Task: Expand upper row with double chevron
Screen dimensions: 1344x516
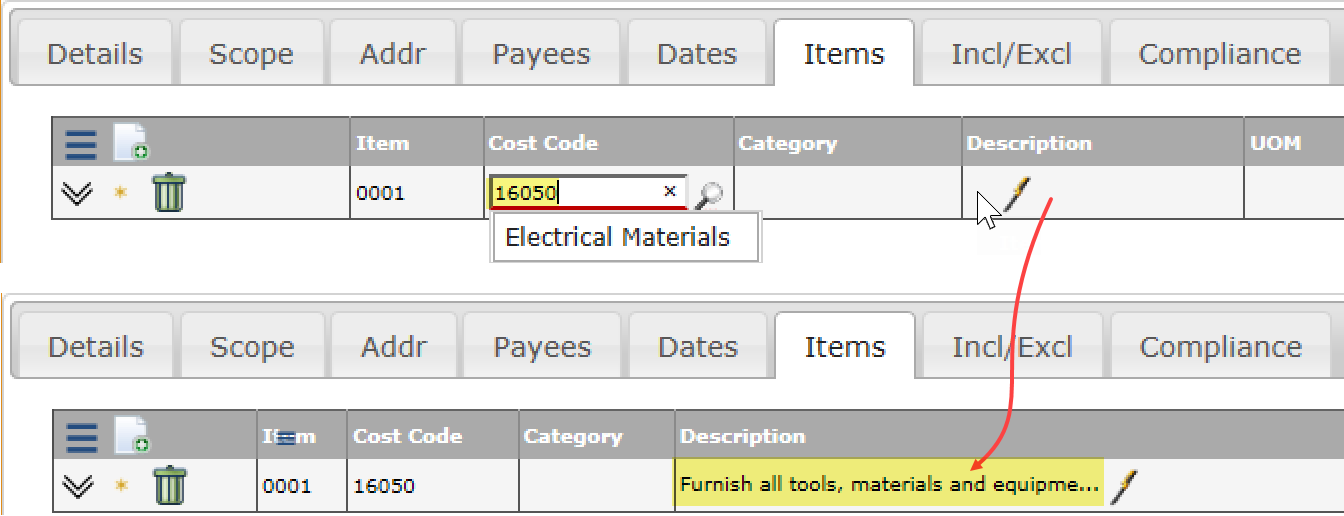Action: tap(76, 192)
